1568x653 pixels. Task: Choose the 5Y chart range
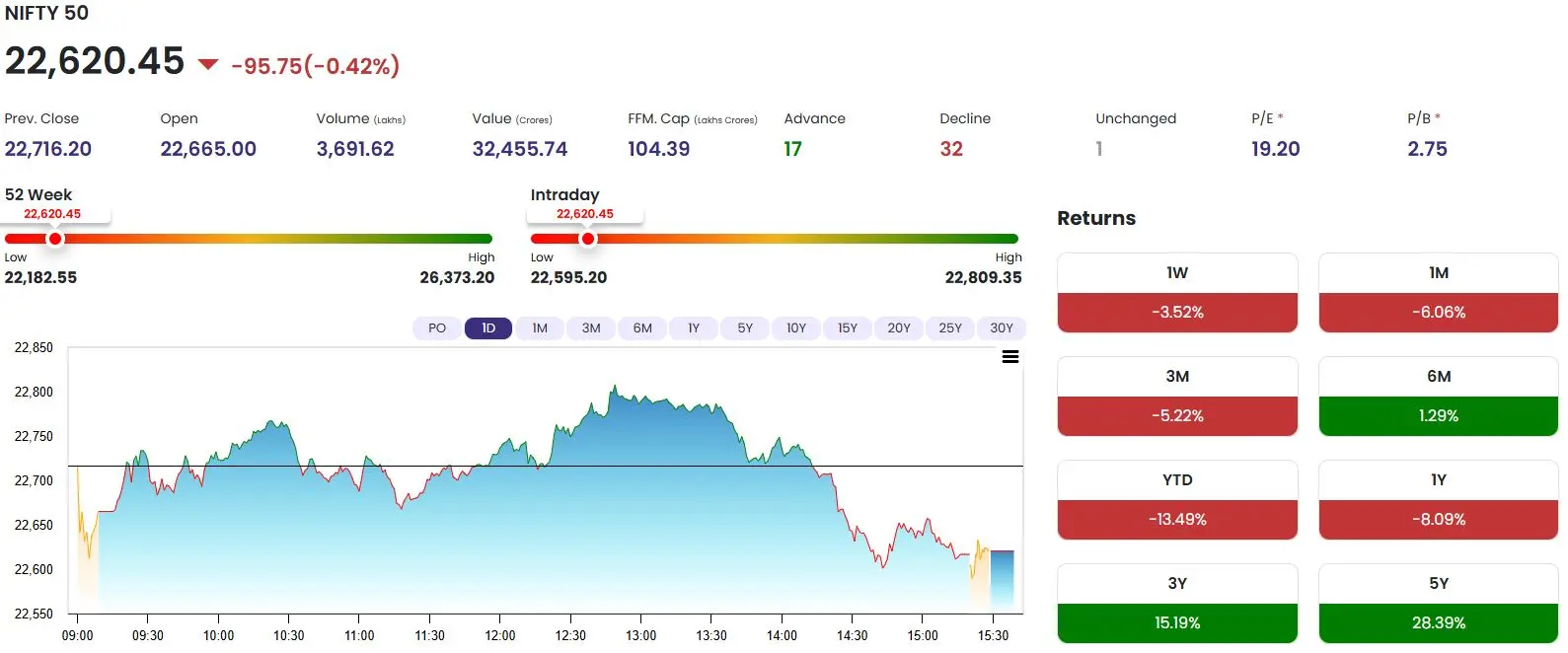coord(745,328)
